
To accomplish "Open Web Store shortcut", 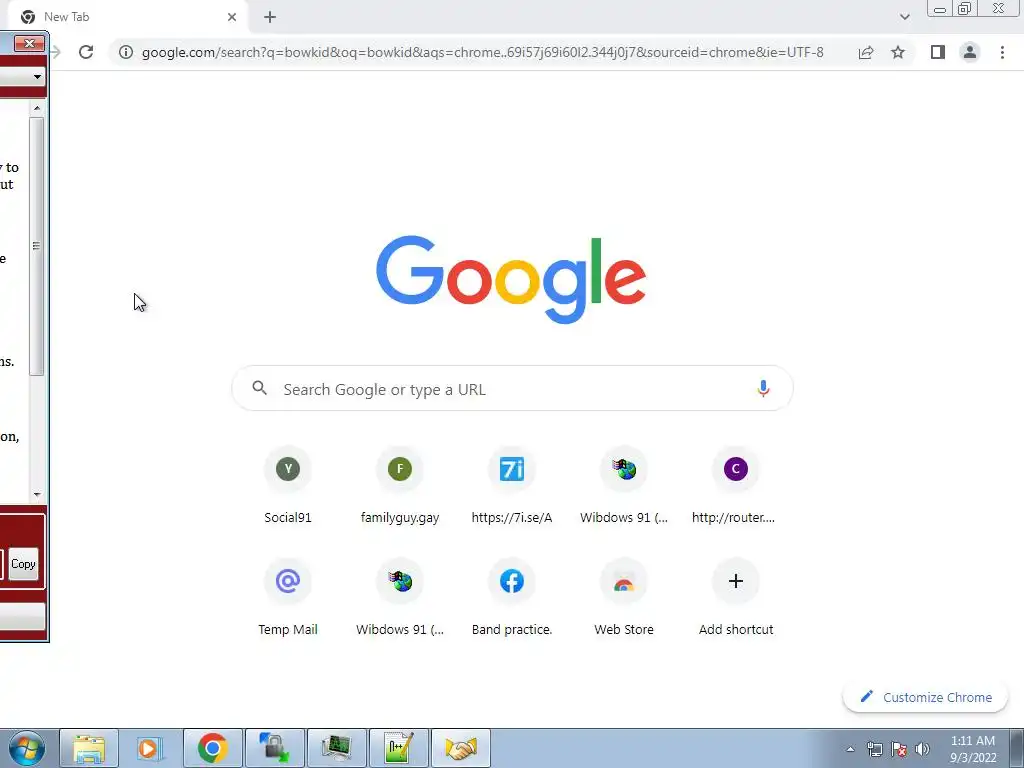I will click(x=624, y=599).
